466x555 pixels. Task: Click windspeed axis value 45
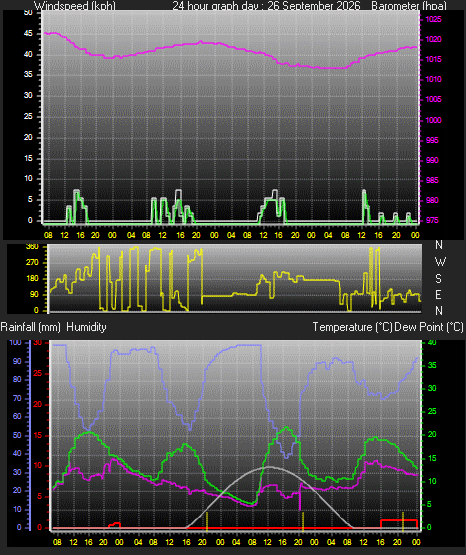(x=28, y=34)
